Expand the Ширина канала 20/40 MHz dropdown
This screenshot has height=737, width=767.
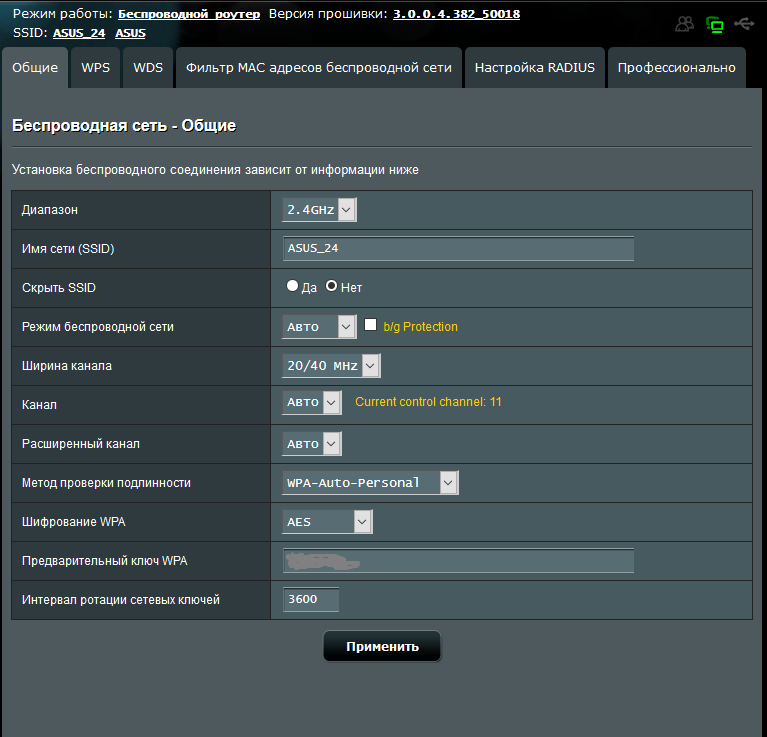coord(331,366)
